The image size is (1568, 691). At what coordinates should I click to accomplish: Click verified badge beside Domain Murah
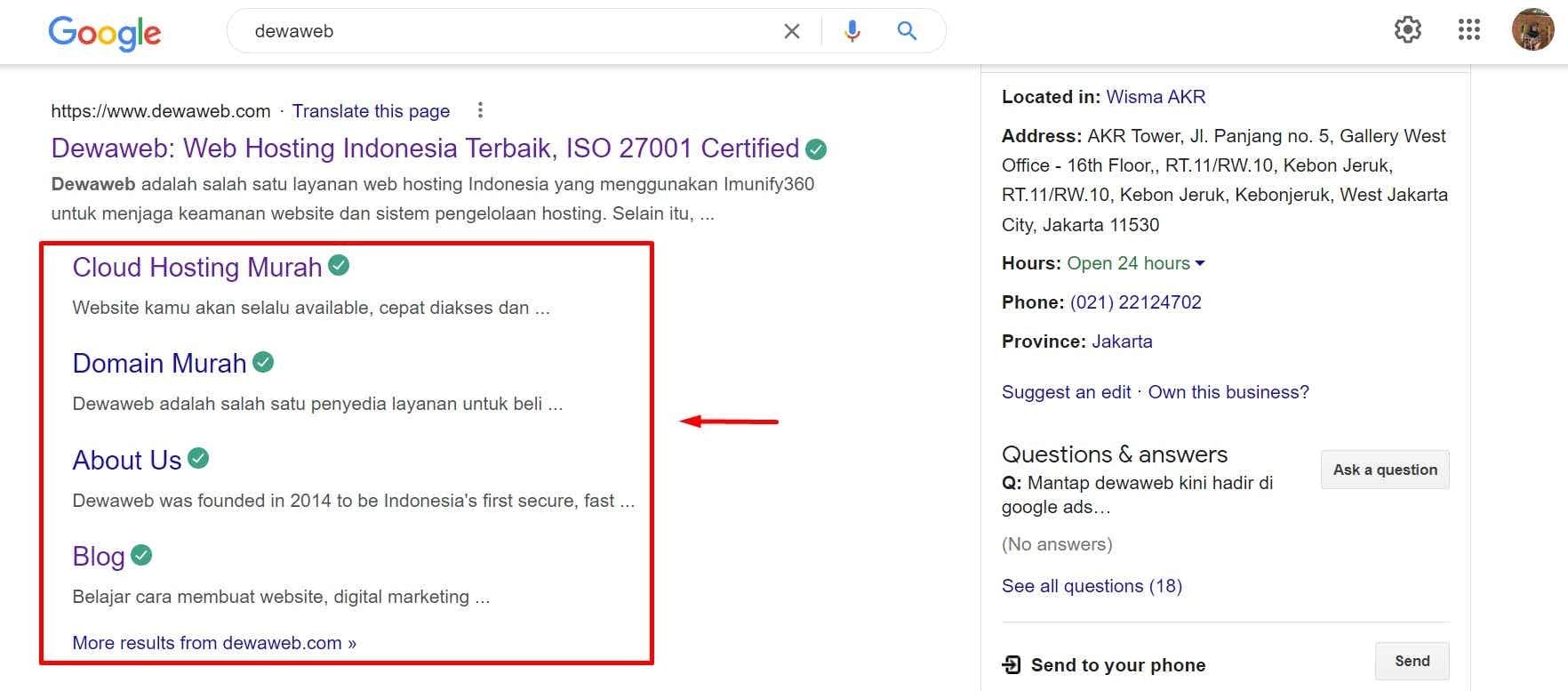(263, 362)
